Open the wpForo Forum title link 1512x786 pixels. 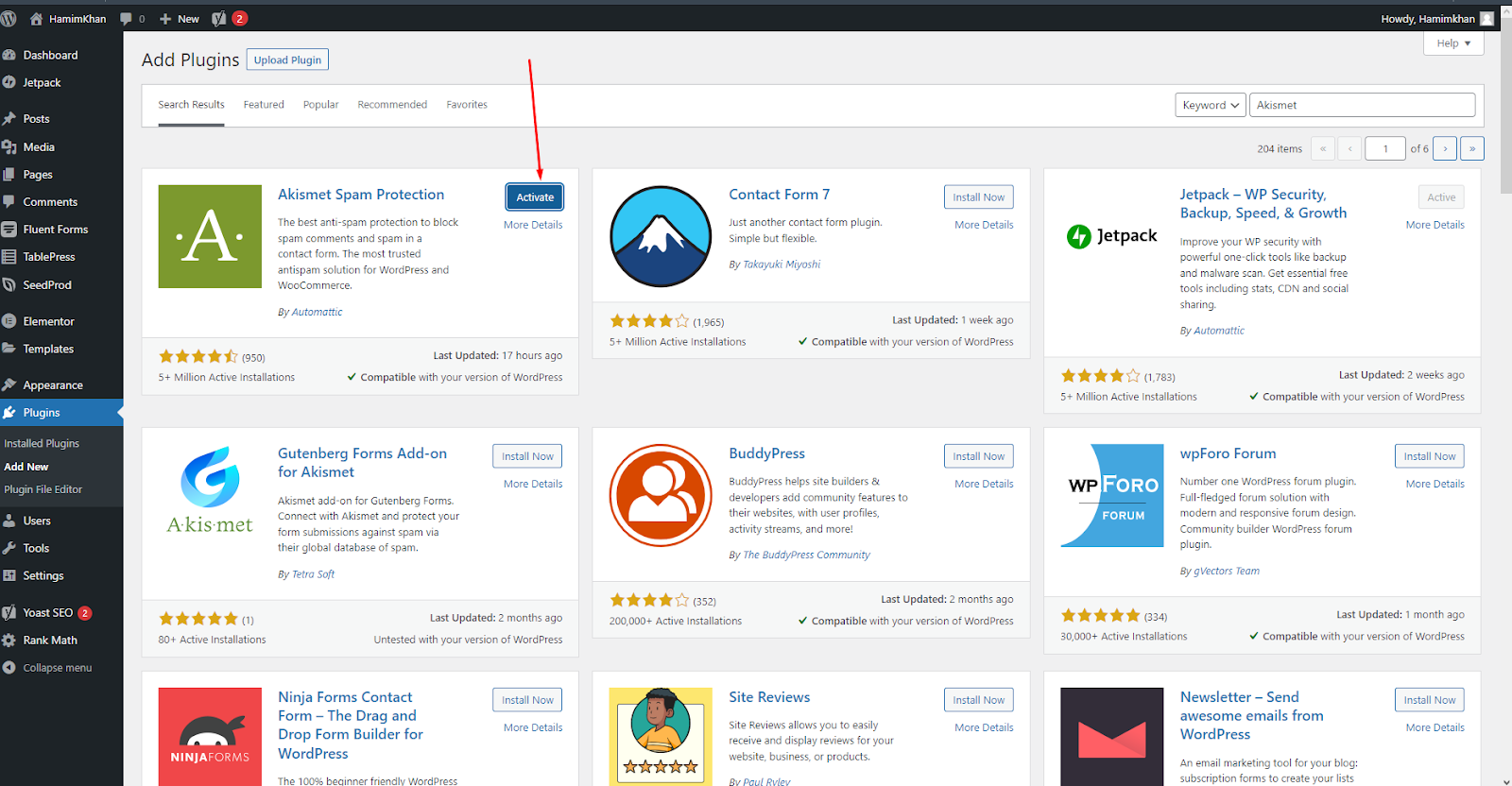tap(1228, 453)
